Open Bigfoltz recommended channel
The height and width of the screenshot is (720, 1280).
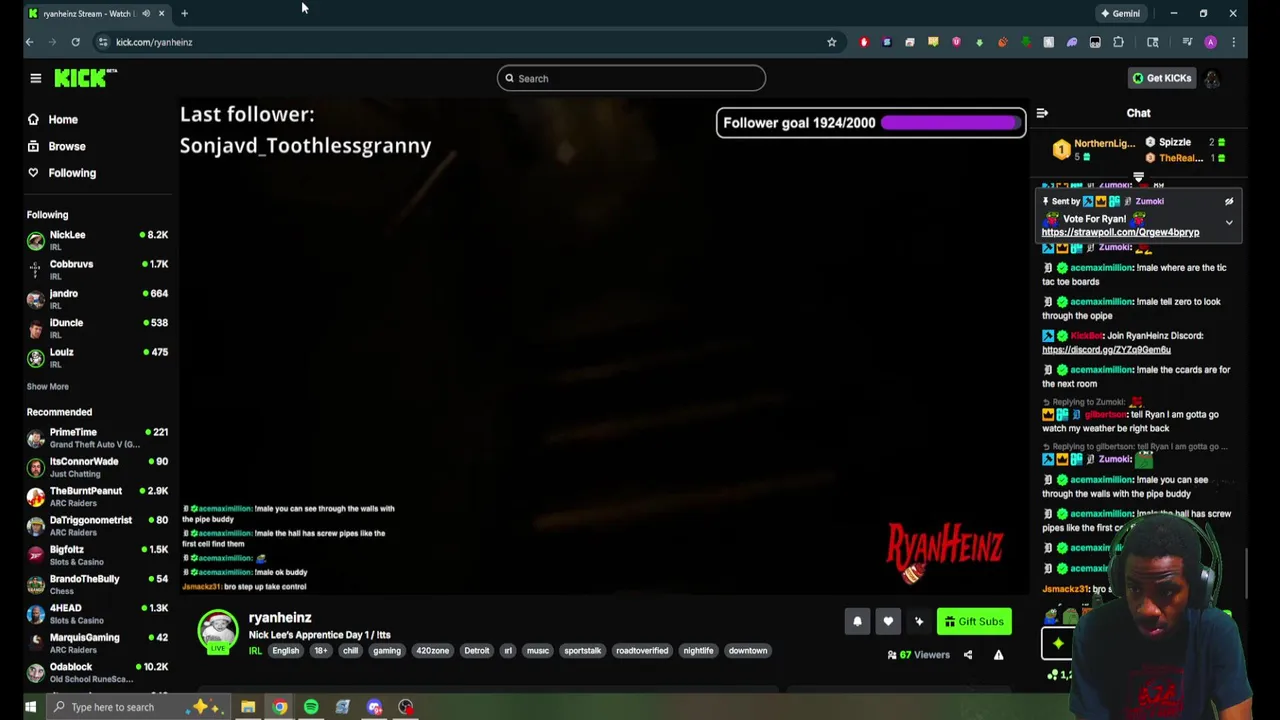(97, 555)
